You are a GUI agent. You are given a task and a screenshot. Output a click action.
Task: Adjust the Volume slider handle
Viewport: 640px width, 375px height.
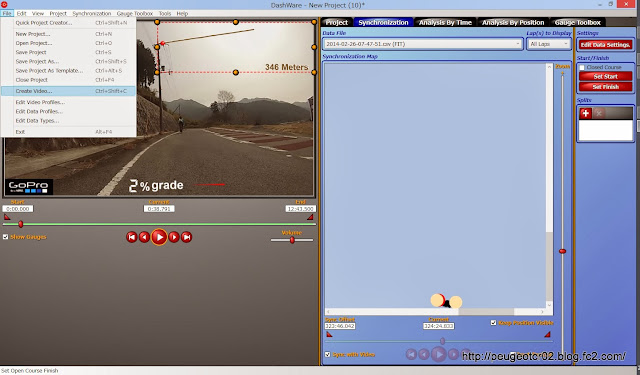(x=292, y=240)
